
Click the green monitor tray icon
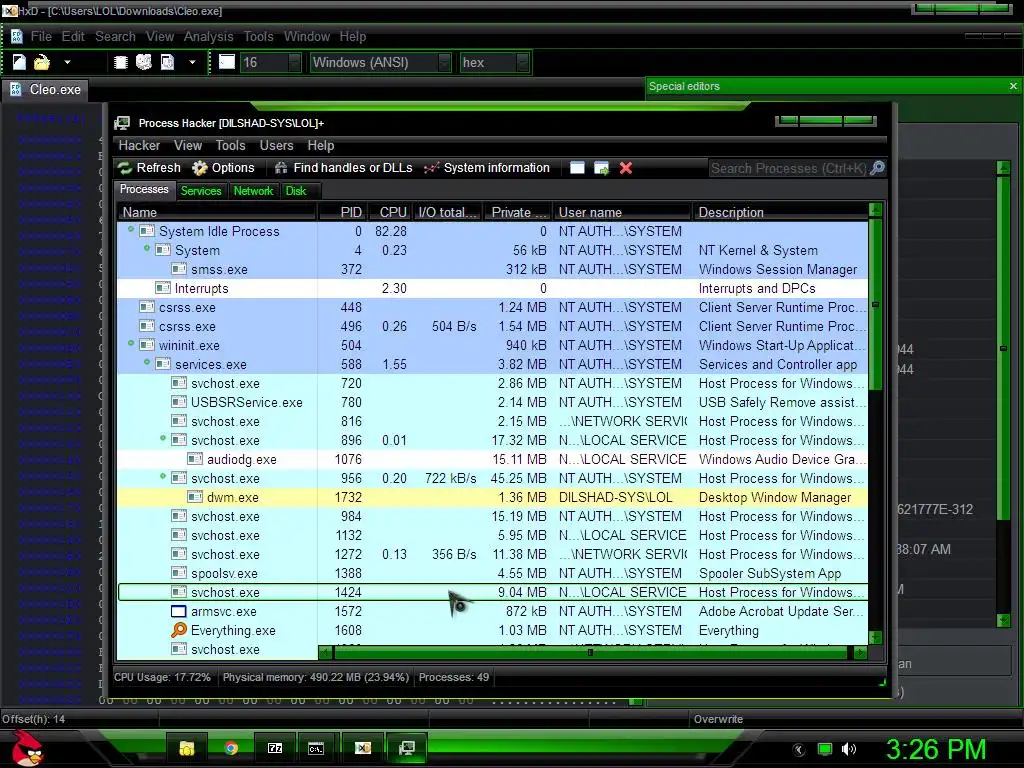pyautogui.click(x=825, y=749)
